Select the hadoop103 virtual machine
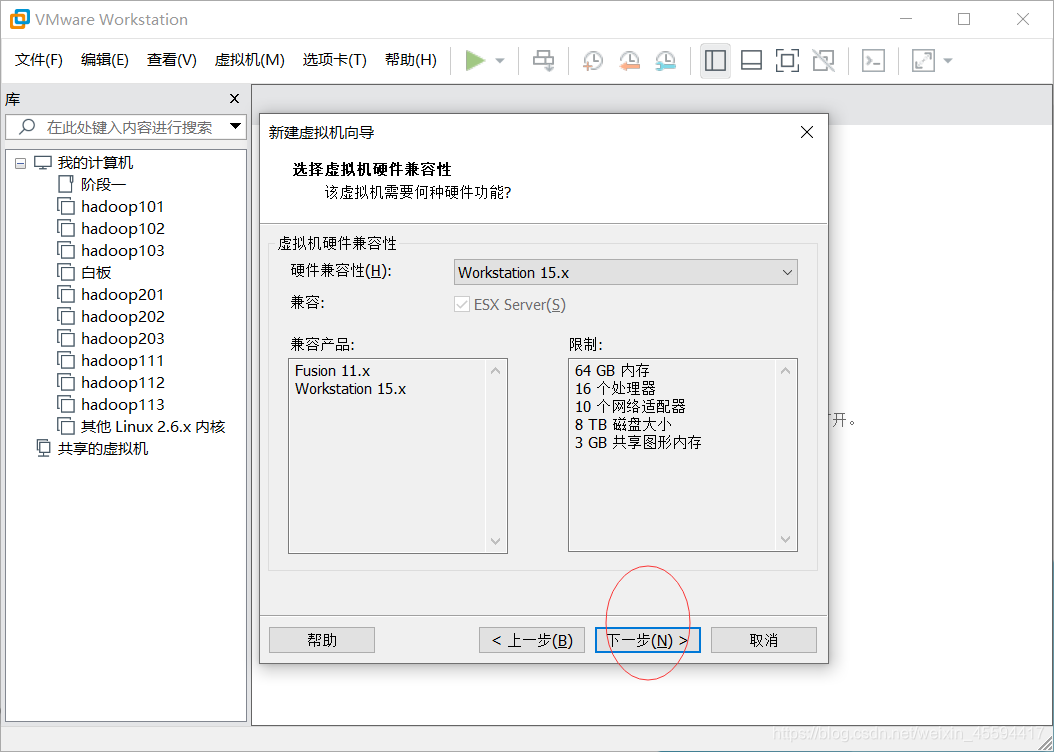This screenshot has height=752, width=1054. (x=122, y=251)
